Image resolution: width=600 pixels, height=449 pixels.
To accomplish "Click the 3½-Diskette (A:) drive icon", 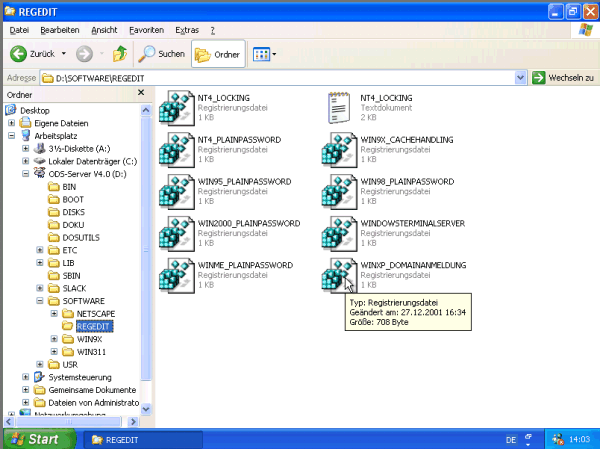I will (40, 149).
